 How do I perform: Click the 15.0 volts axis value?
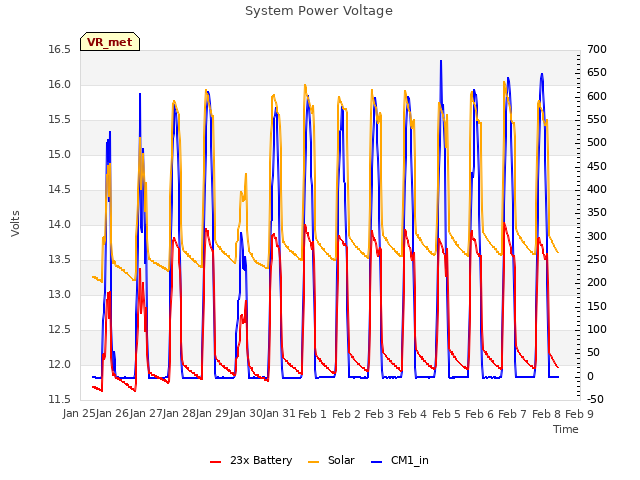pyautogui.click(x=60, y=155)
